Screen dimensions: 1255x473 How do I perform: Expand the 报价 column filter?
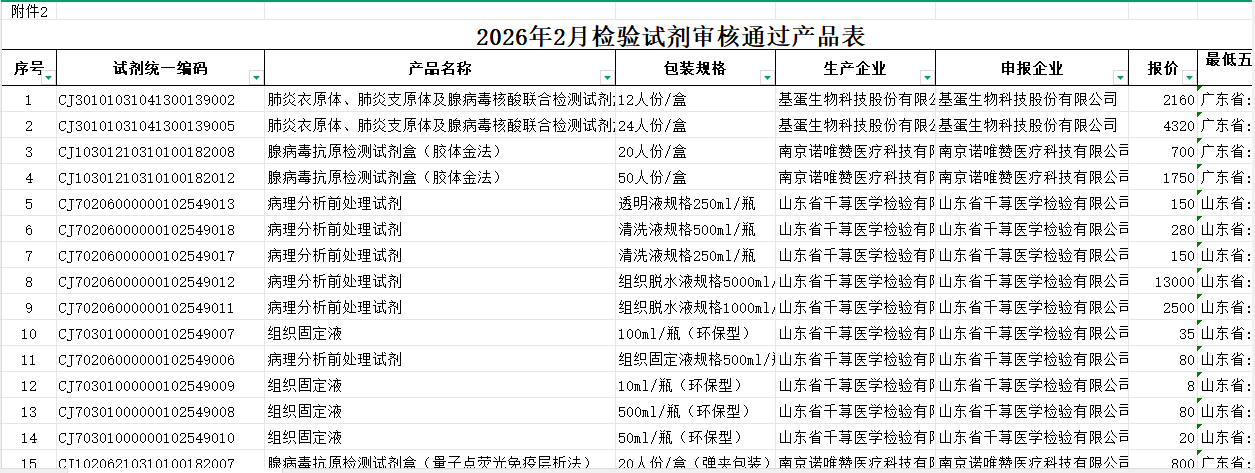pyautogui.click(x=1188, y=77)
